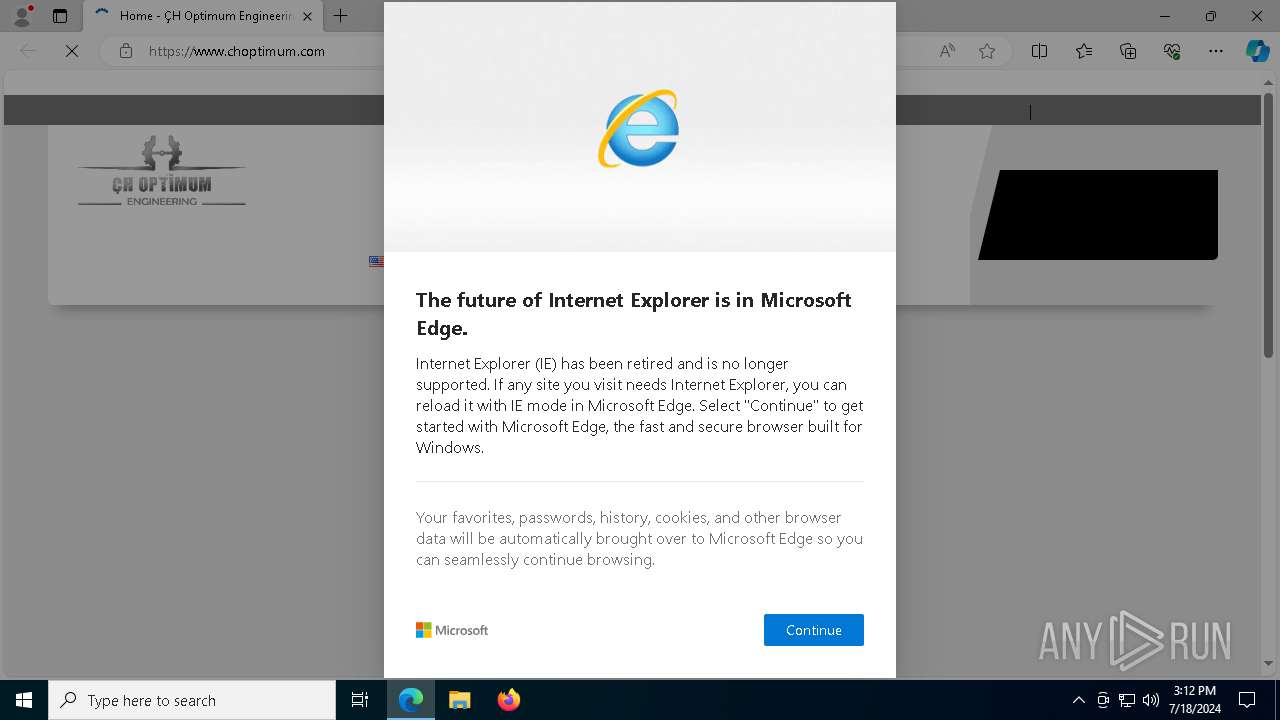
Task: Show hidden system tray icons
Action: pyautogui.click(x=1078, y=700)
